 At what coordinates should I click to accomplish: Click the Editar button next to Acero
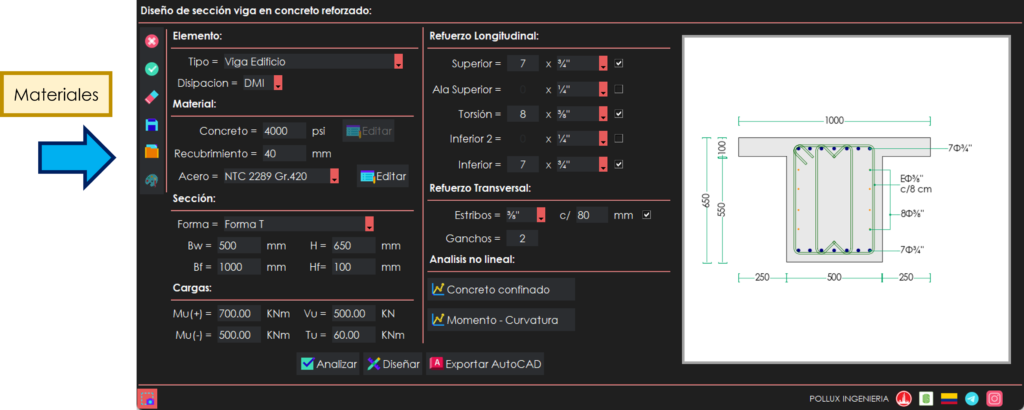click(383, 177)
